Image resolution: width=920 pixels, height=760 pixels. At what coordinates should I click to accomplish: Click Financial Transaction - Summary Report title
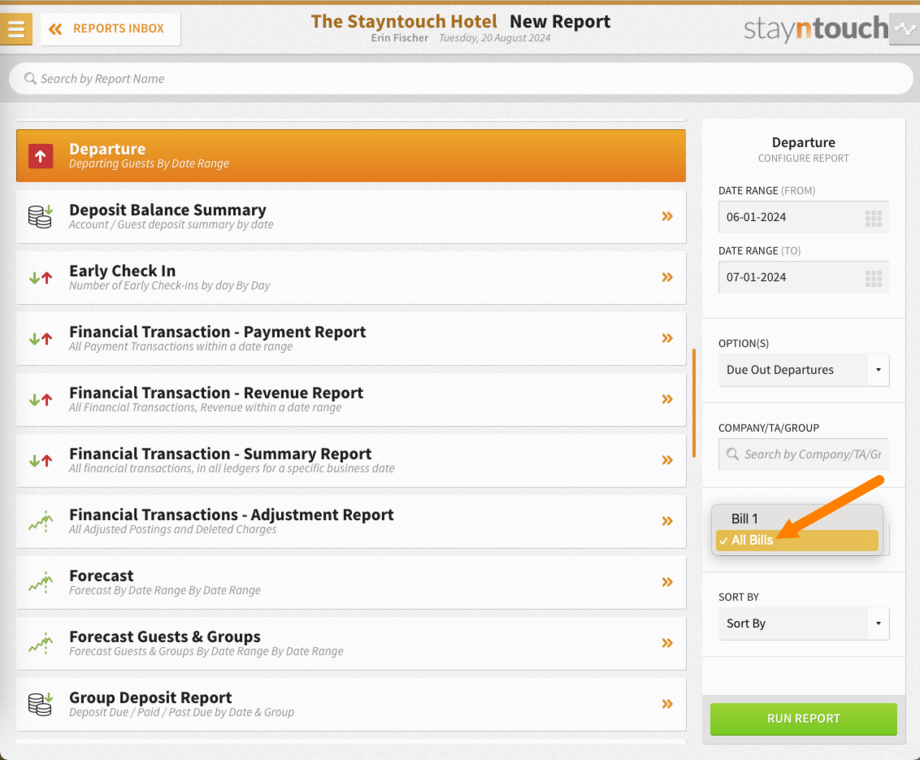point(220,454)
